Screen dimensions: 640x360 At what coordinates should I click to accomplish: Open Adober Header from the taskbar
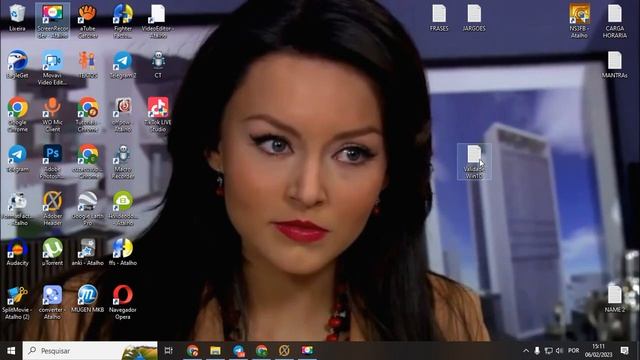click(284, 351)
